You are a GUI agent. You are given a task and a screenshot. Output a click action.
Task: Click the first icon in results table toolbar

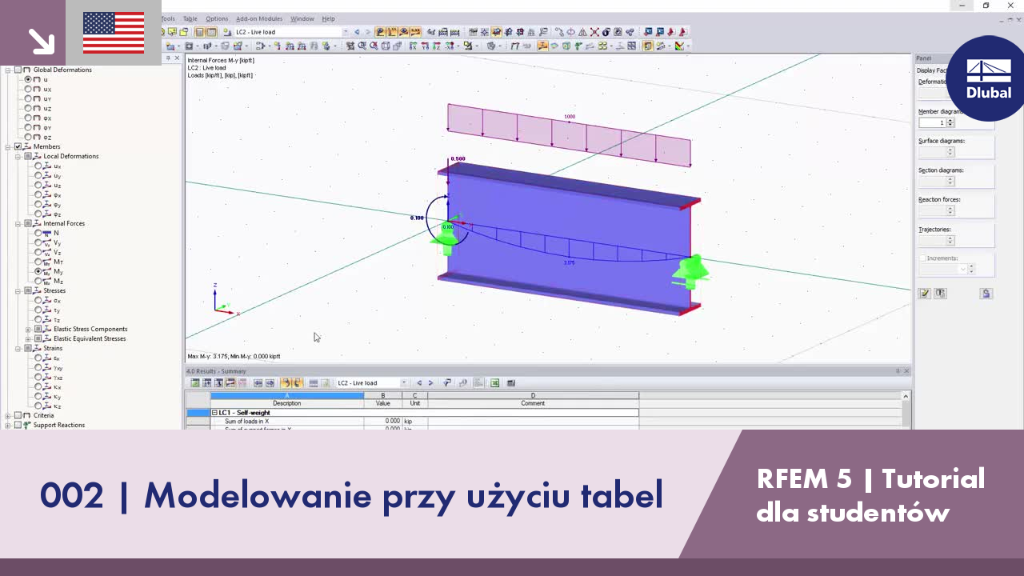point(195,383)
